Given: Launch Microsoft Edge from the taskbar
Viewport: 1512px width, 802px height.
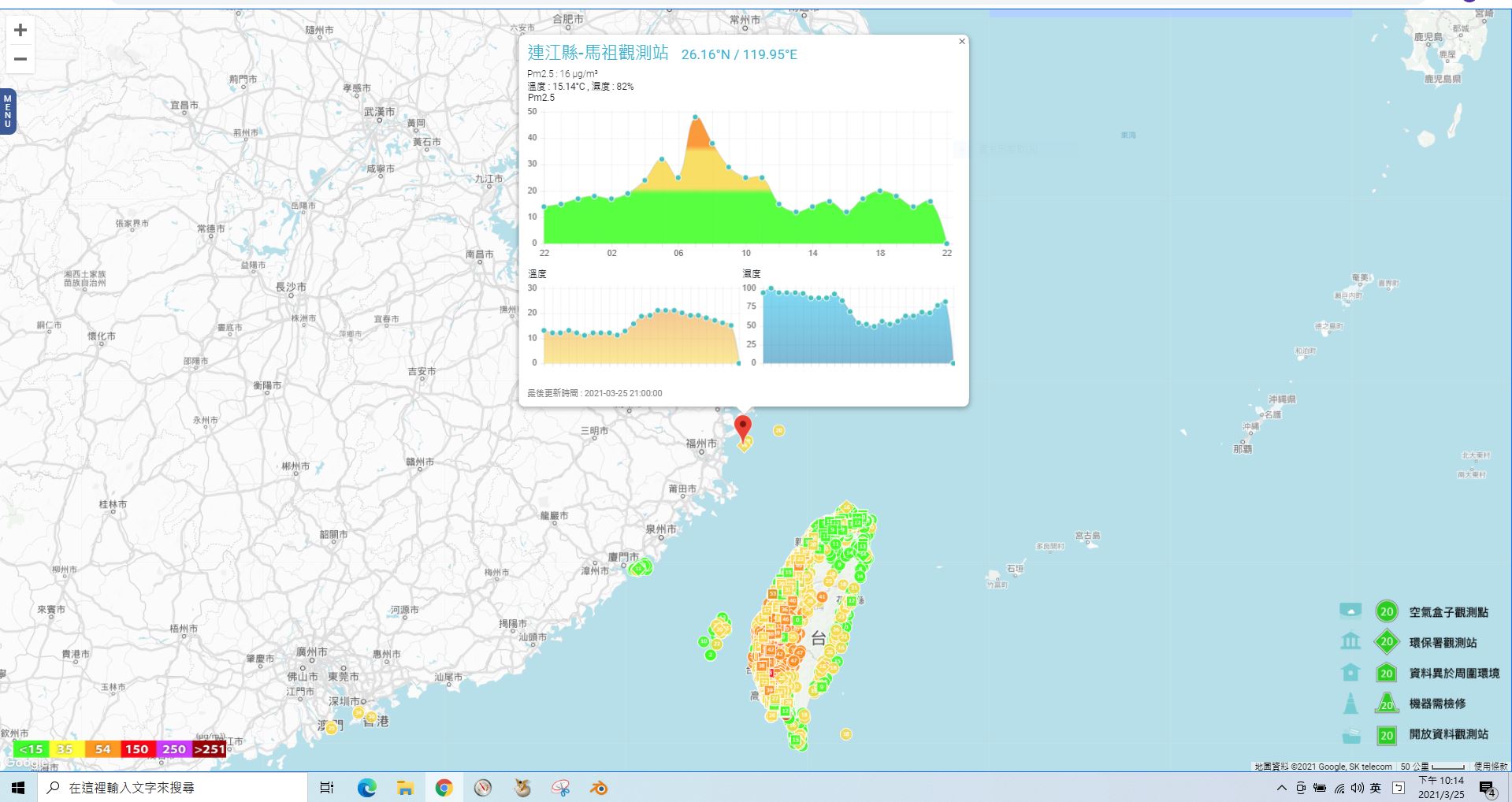Looking at the screenshot, I should click(366, 787).
